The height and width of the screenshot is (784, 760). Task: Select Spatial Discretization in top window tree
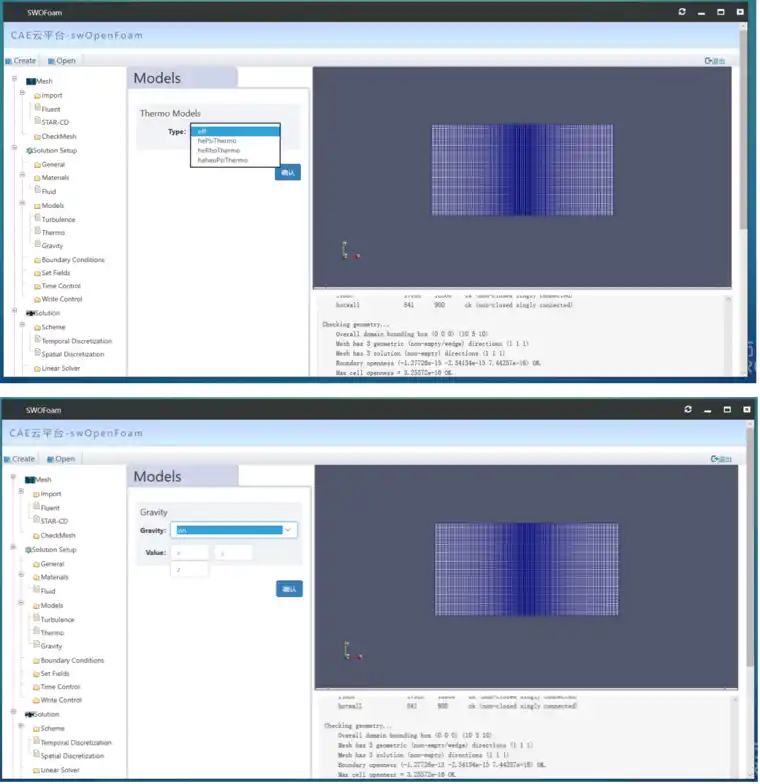[x=72, y=354]
